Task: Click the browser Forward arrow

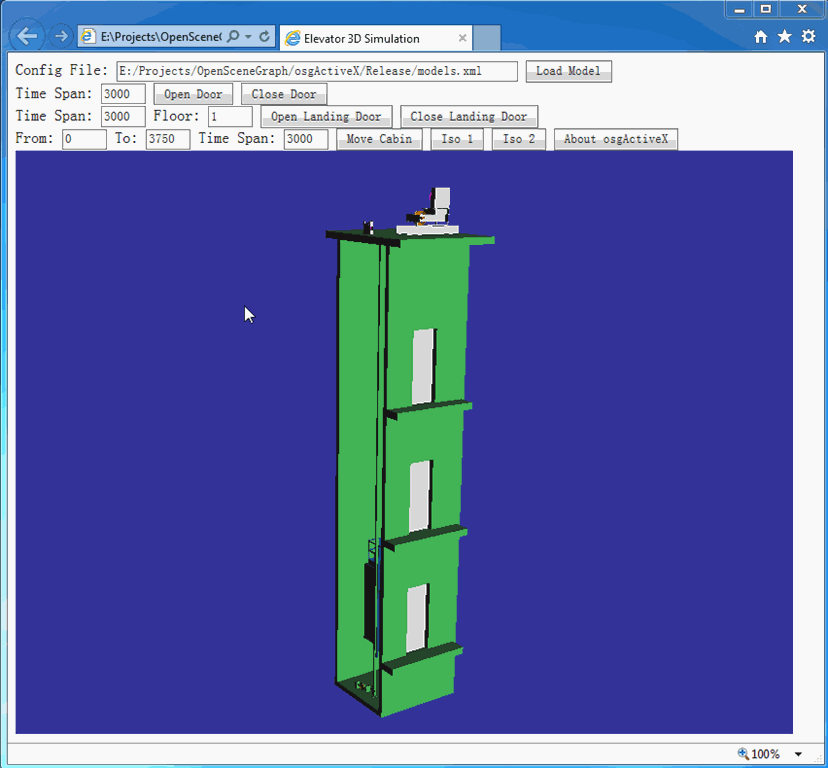Action: (61, 36)
